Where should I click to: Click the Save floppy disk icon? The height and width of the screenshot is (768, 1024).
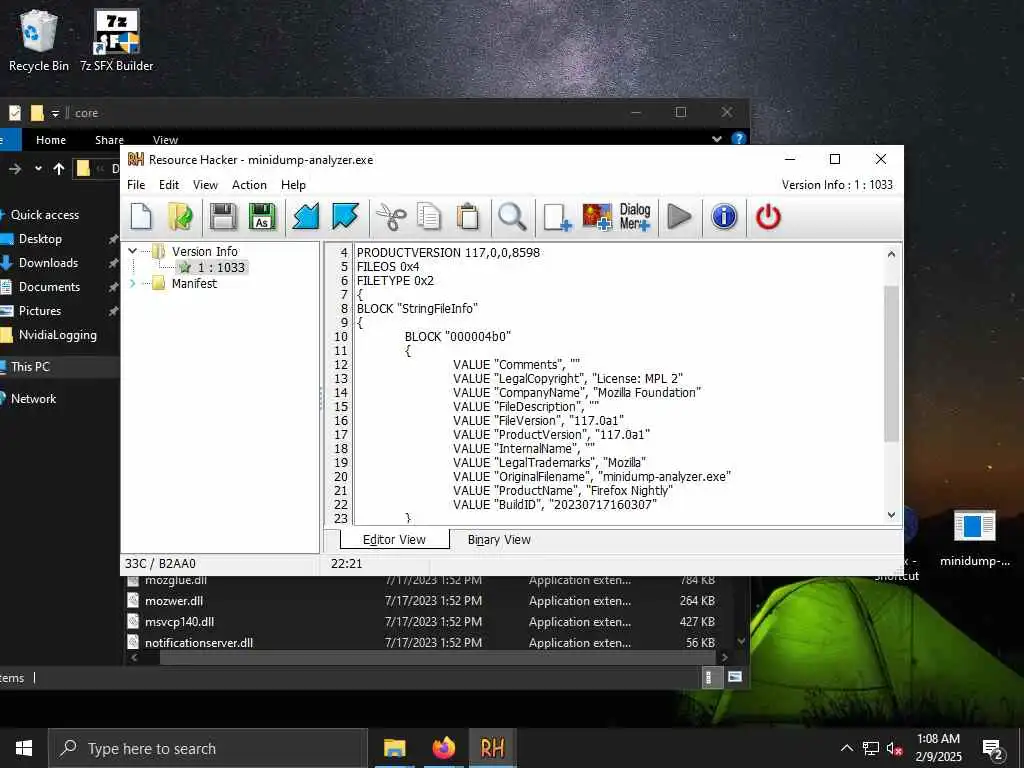pos(223,217)
